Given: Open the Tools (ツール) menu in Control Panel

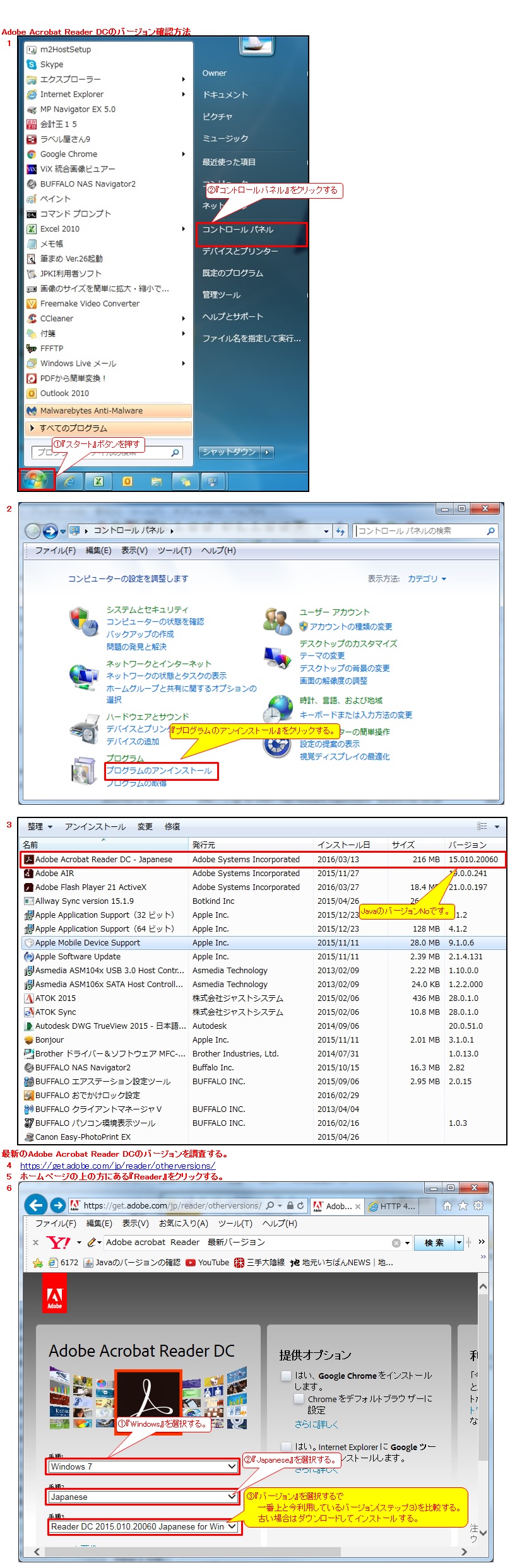Looking at the screenshot, I should click(x=175, y=551).
